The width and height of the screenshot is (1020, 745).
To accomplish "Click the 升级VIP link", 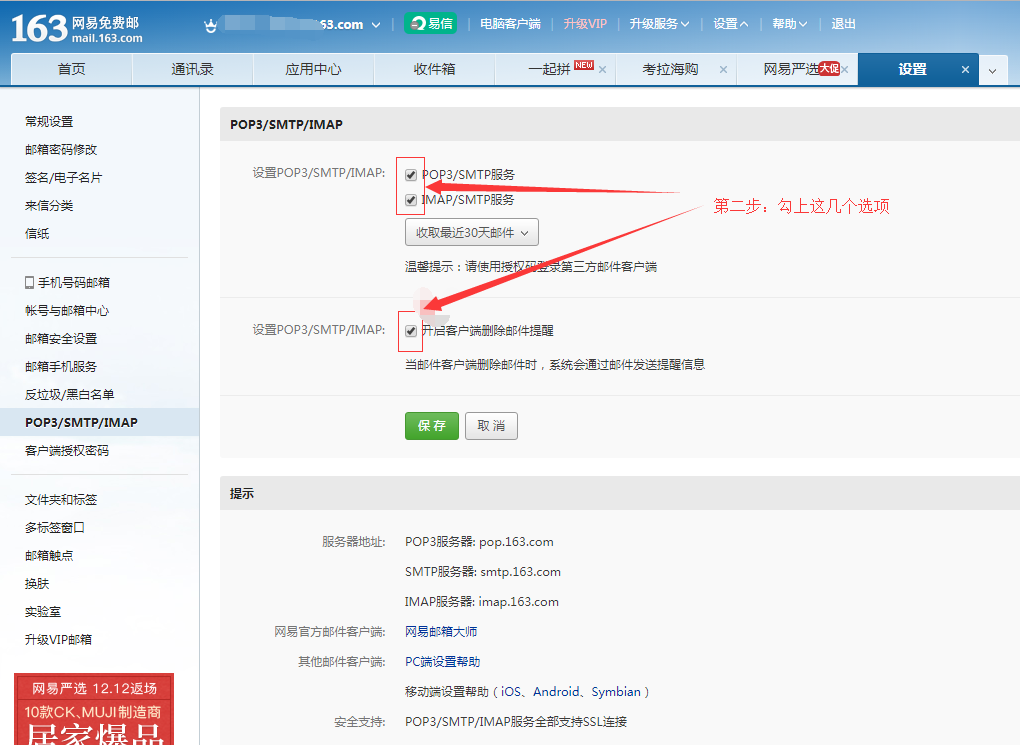I will point(585,24).
